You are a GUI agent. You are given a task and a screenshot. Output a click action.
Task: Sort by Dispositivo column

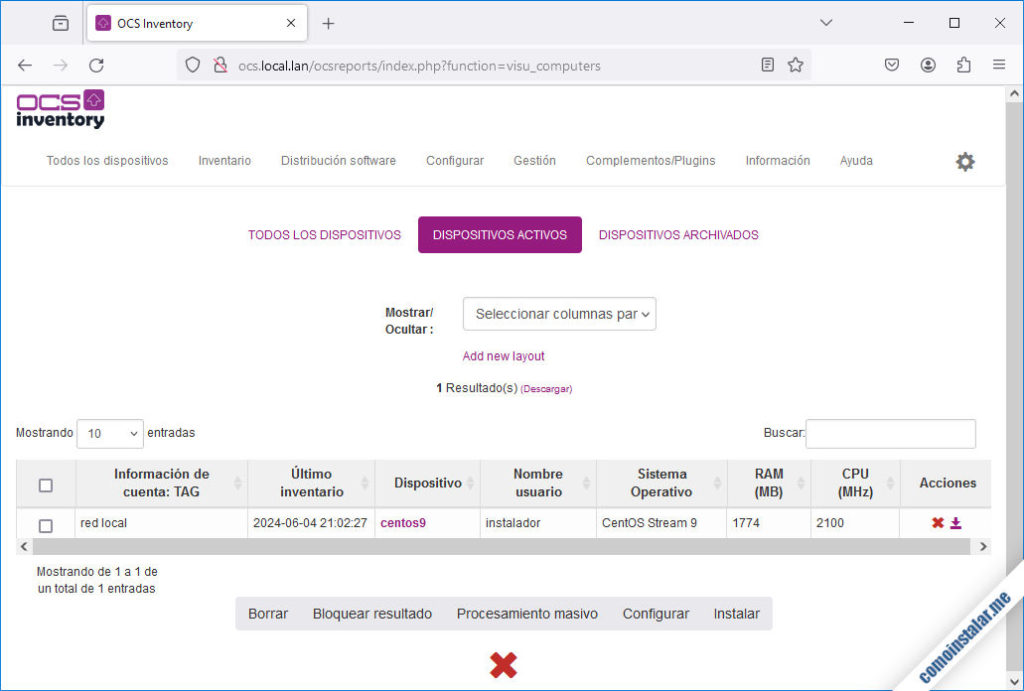click(428, 483)
